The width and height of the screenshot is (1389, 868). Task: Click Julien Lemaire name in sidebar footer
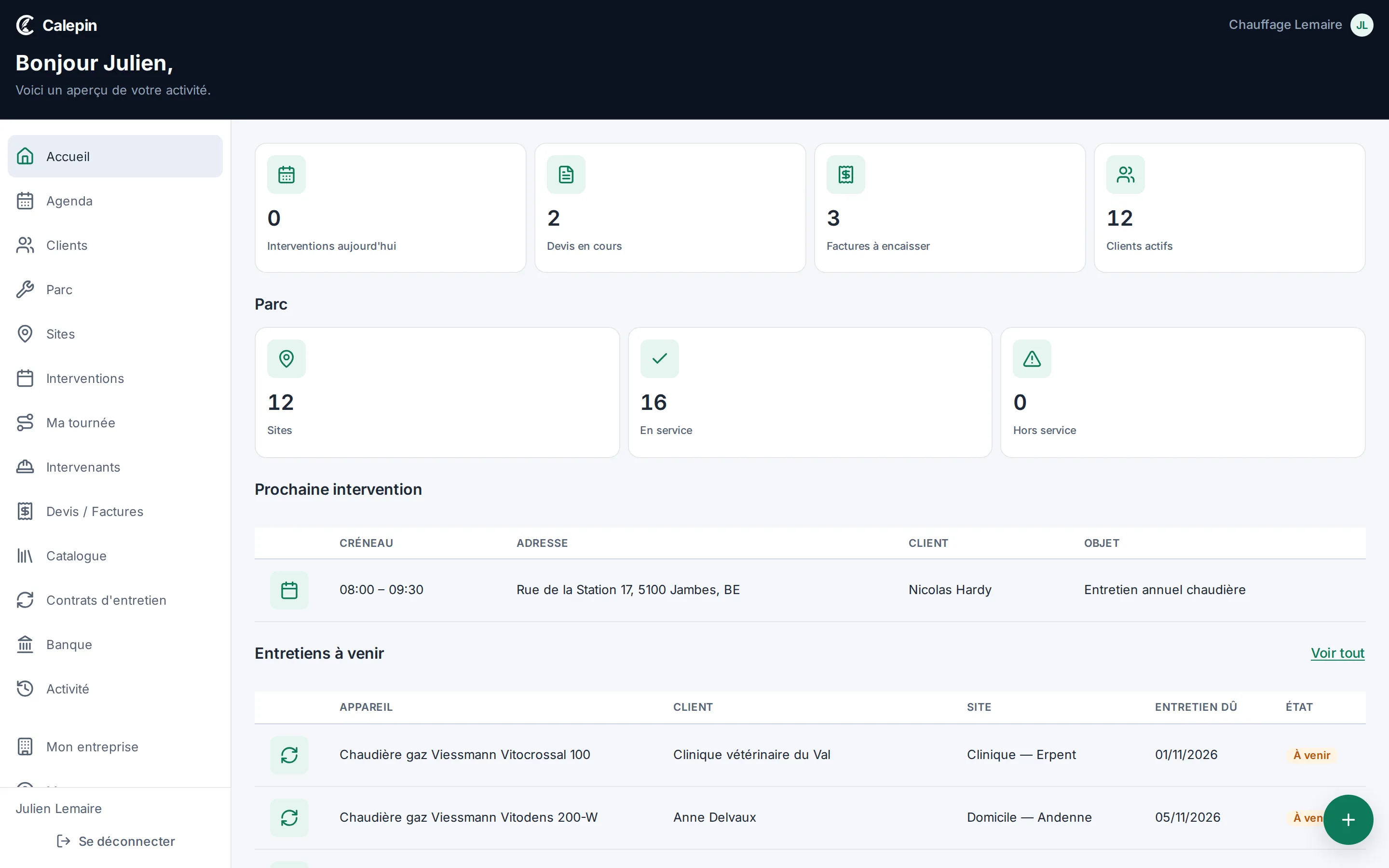click(x=58, y=808)
